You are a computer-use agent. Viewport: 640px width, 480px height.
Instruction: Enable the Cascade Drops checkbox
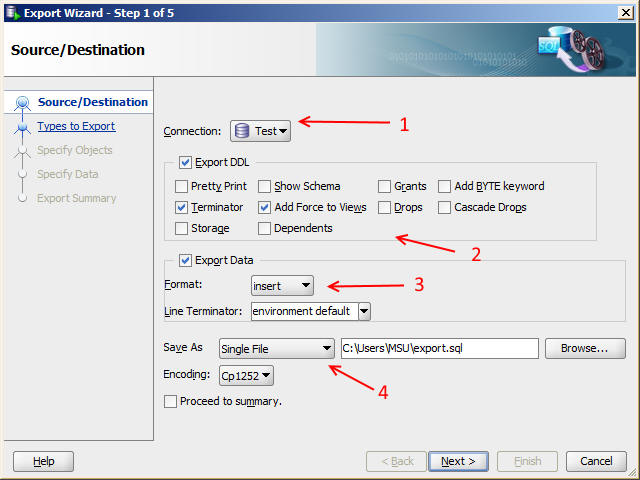(x=444, y=207)
